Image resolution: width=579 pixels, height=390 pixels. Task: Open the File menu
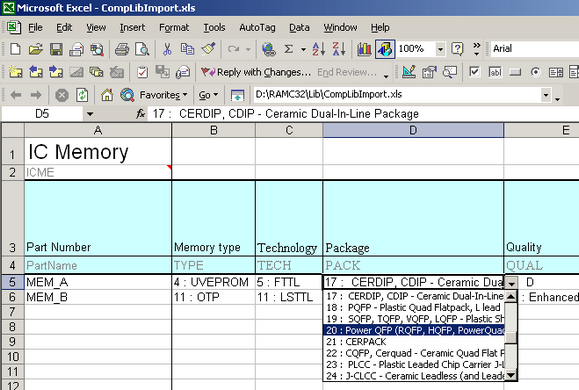click(35, 28)
